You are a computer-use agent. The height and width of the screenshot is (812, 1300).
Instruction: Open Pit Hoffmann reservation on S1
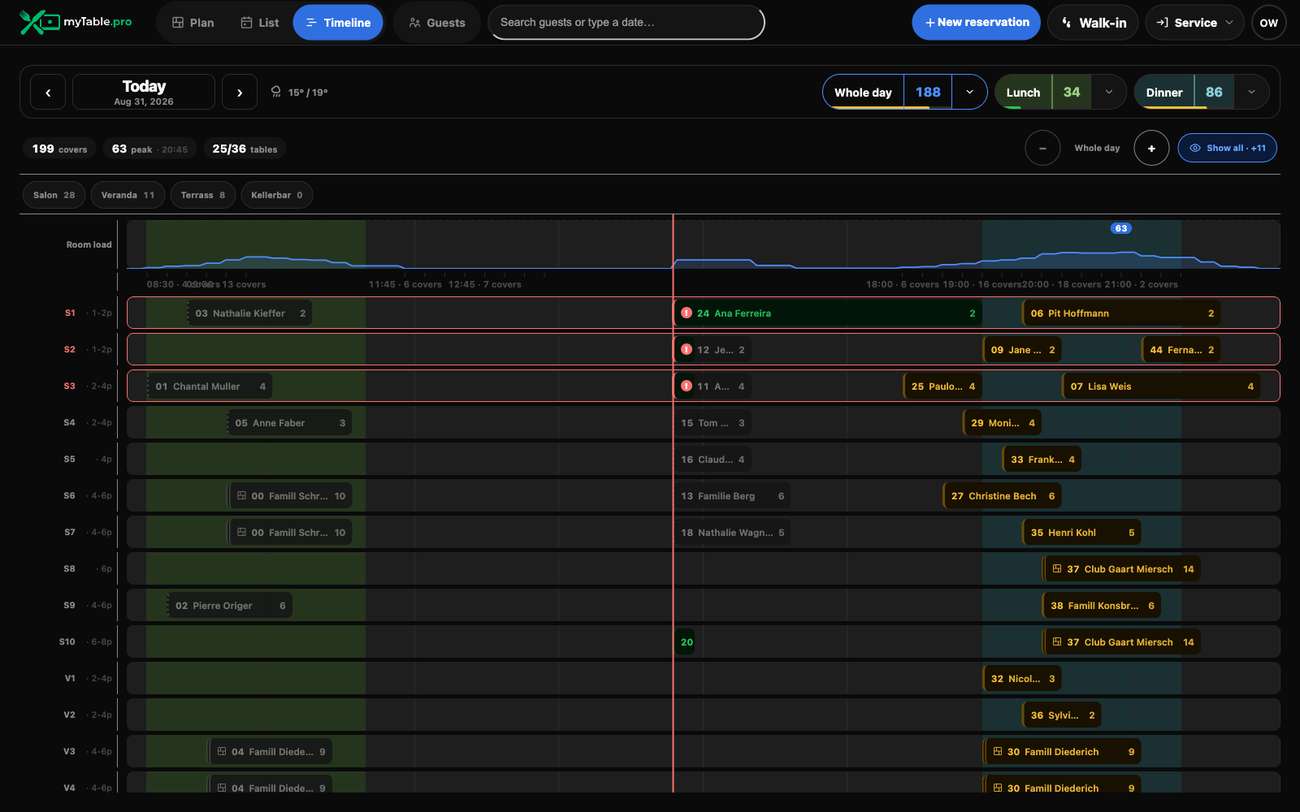(1122, 313)
